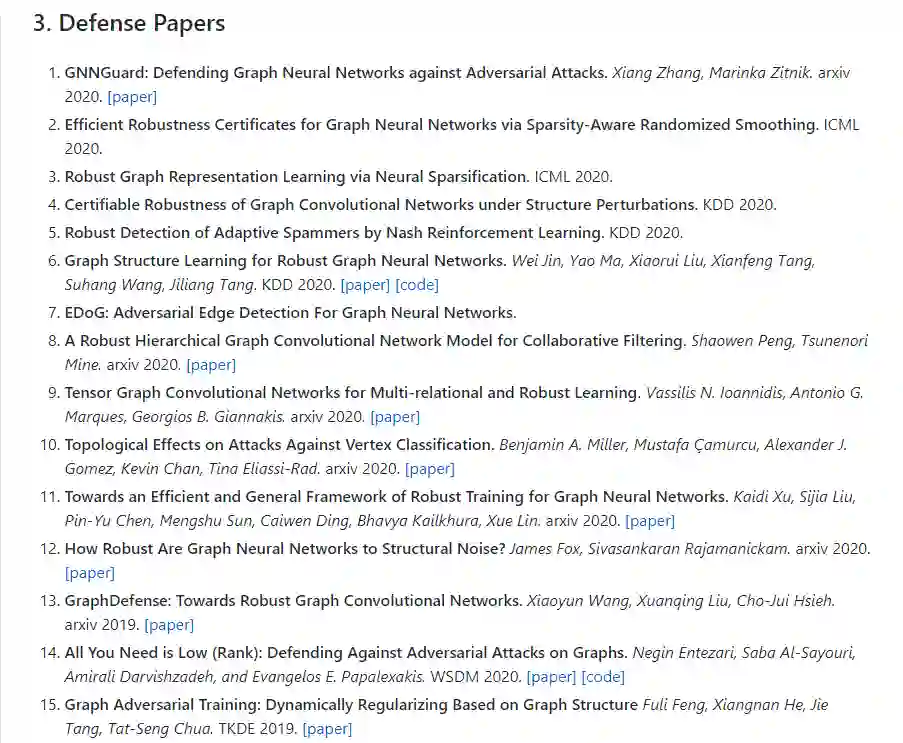903x743 pixels.
Task: Open the GraphDefense paper link
Action: (169, 625)
